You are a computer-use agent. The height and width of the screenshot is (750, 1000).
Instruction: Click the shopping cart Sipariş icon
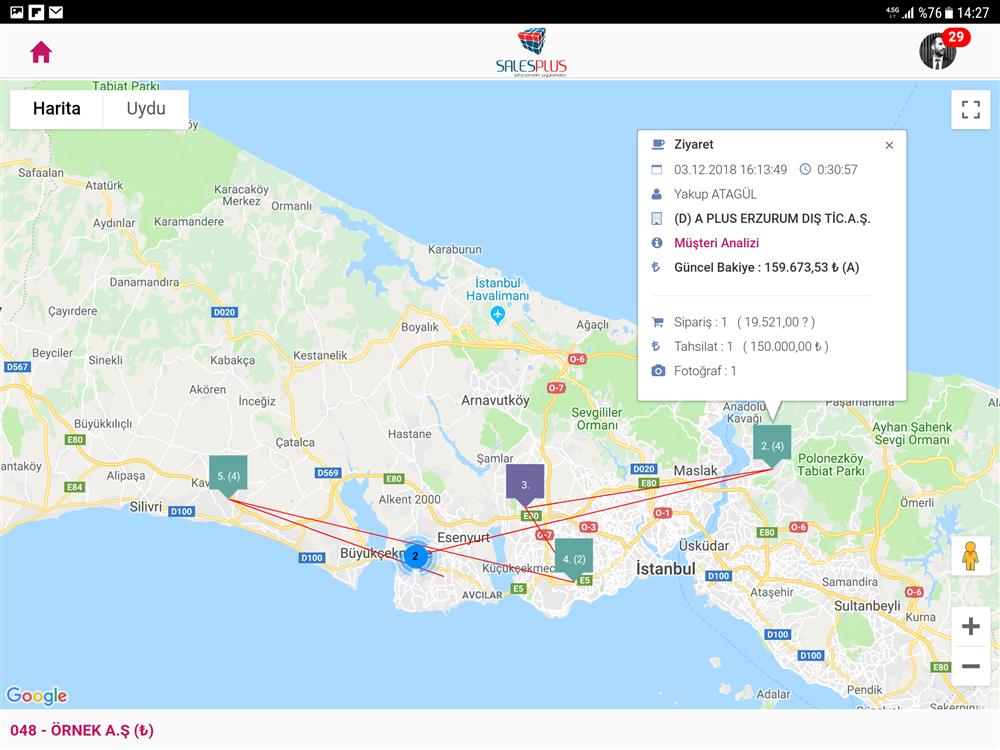coord(658,322)
